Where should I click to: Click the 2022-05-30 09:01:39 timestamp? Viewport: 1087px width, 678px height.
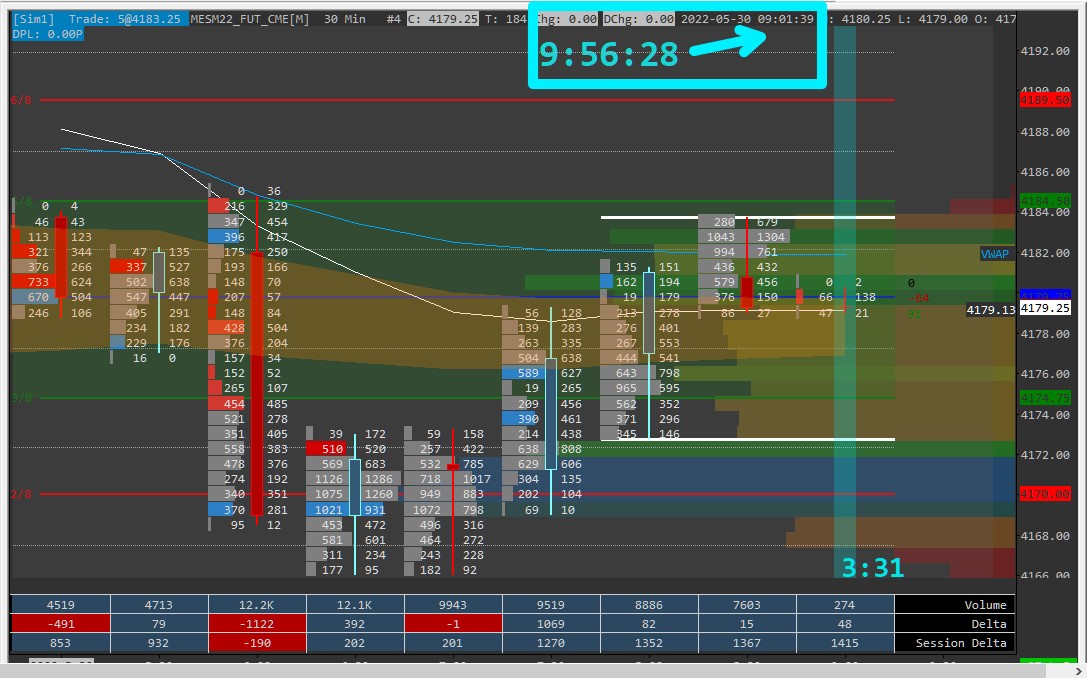pyautogui.click(x=747, y=19)
